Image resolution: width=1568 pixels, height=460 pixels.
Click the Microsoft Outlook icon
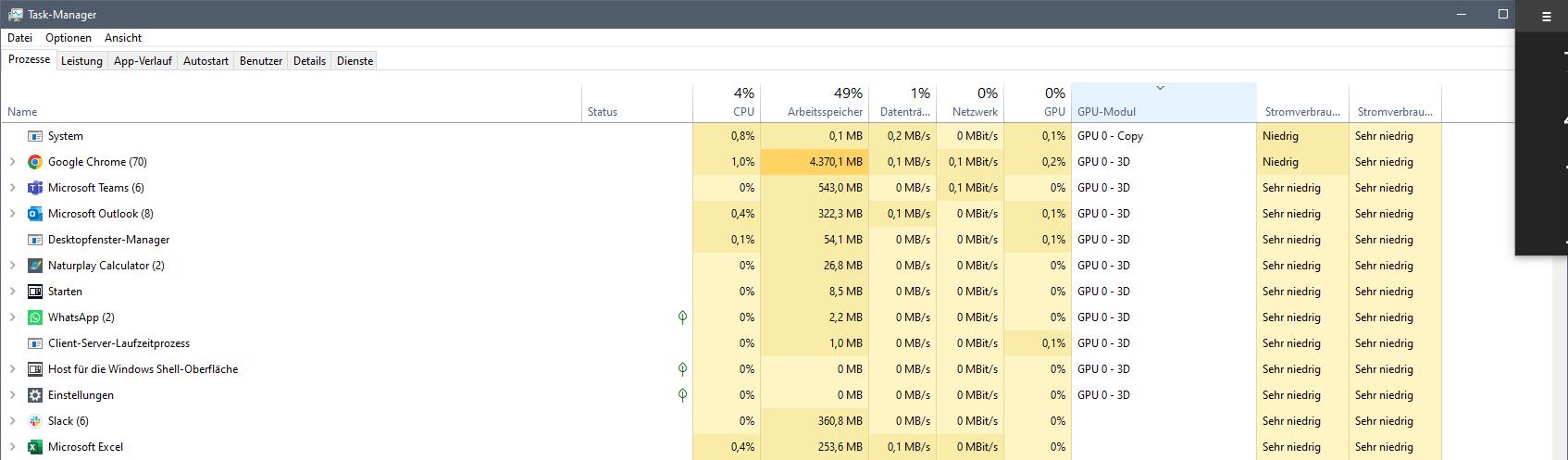[35, 214]
